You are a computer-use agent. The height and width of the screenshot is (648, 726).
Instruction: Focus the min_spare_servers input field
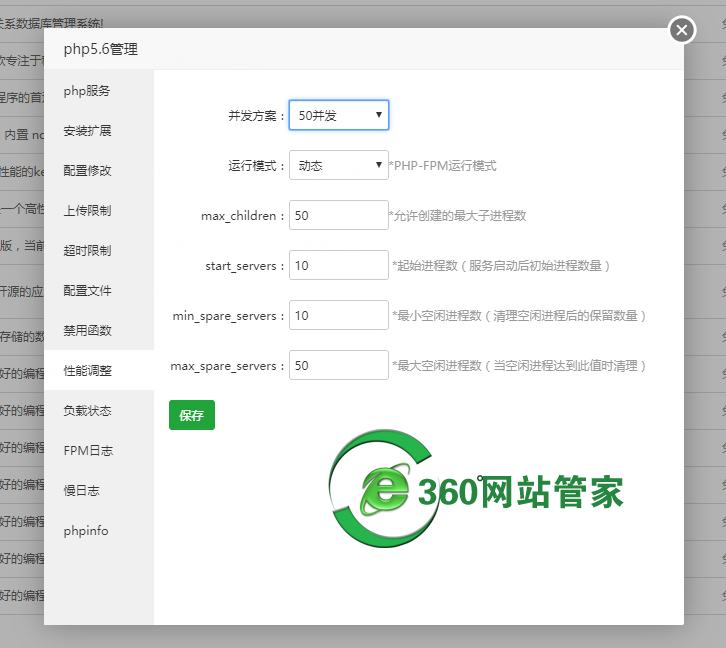[338, 315]
